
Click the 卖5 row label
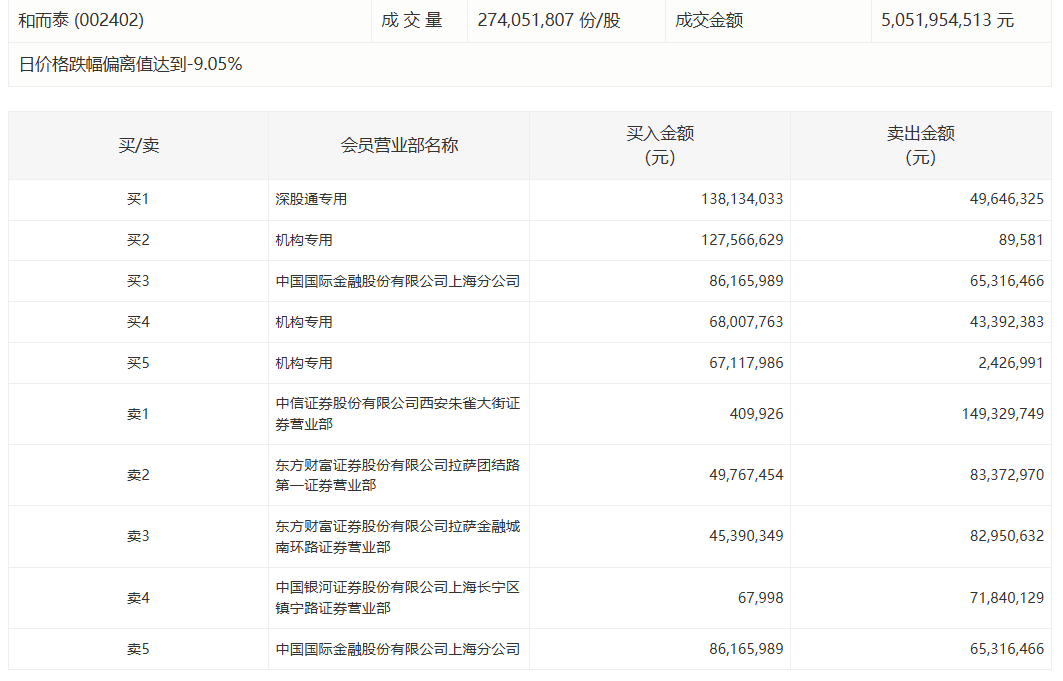coord(138,649)
